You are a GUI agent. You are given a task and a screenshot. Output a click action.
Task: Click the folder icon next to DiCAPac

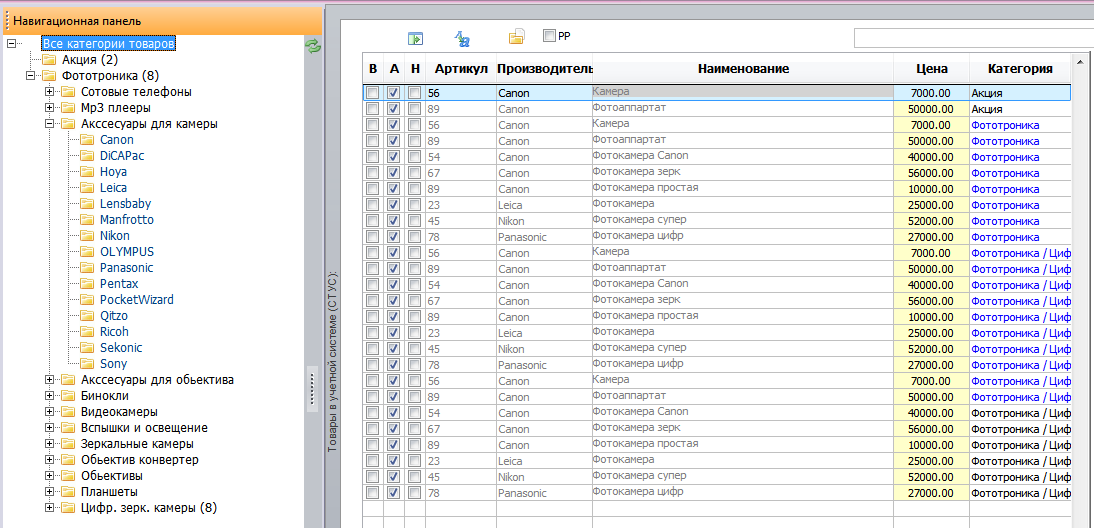87,156
